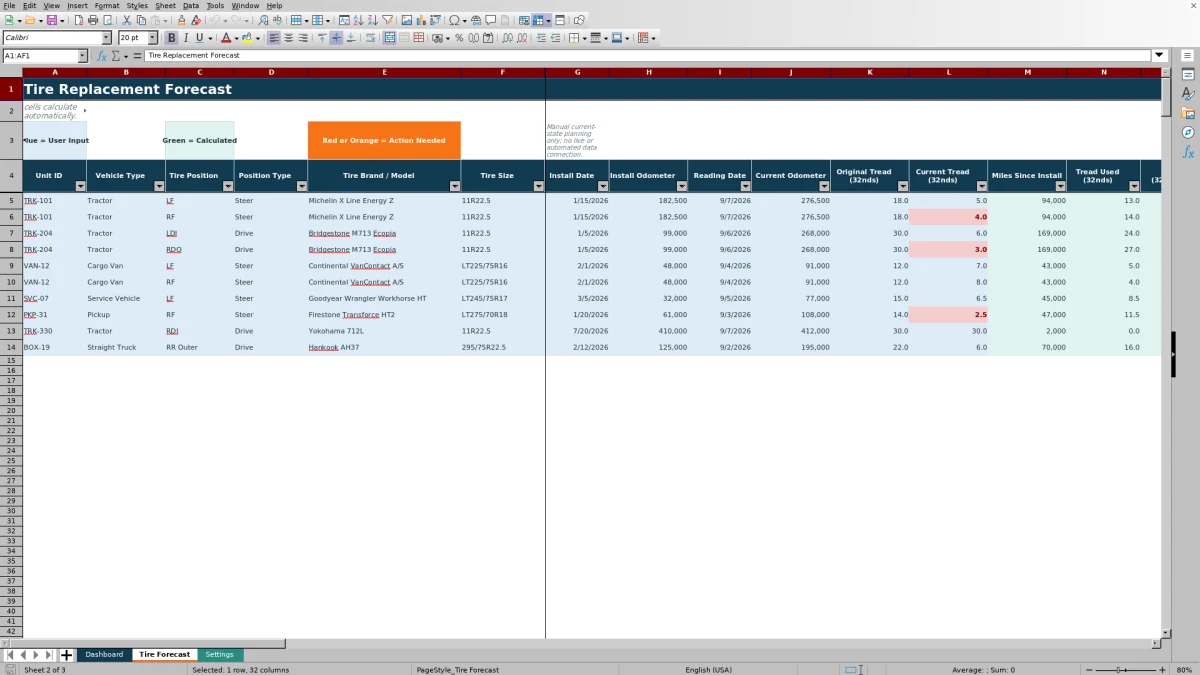
Task: Toggle Underline formatting
Action: 200,38
